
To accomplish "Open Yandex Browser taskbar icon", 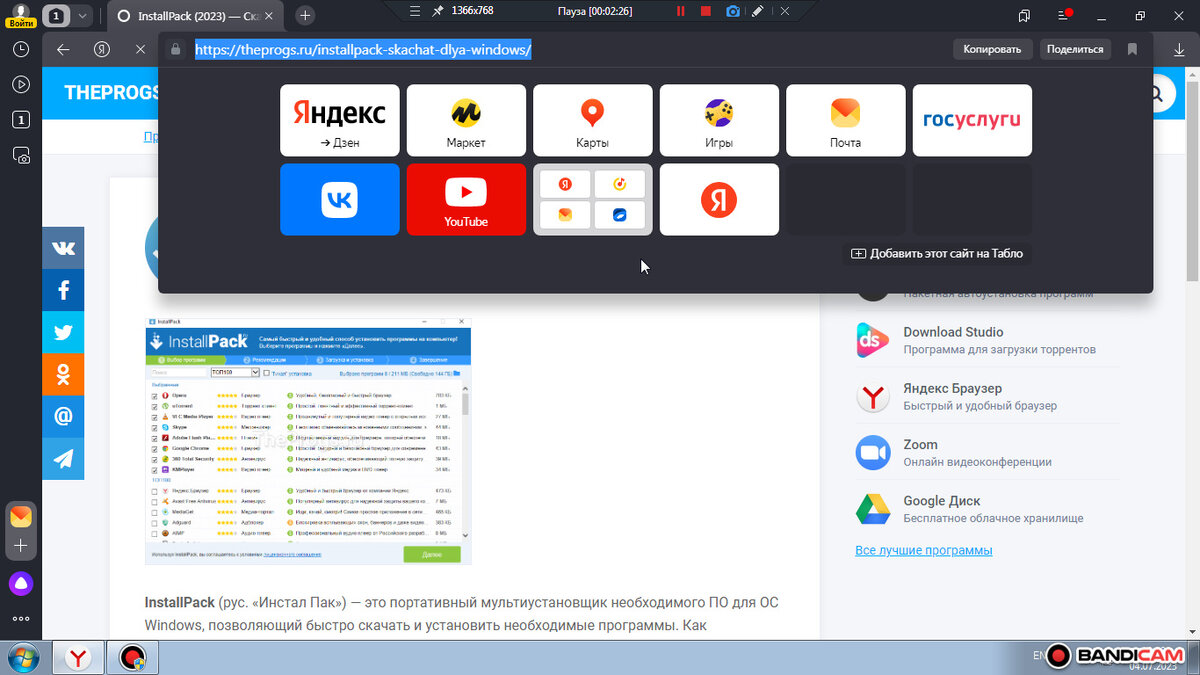I will 79,658.
